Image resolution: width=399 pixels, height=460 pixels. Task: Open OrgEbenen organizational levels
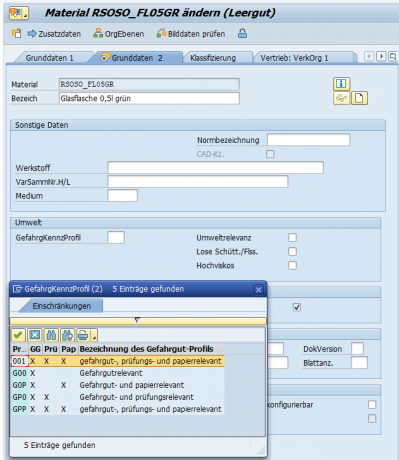click(119, 34)
